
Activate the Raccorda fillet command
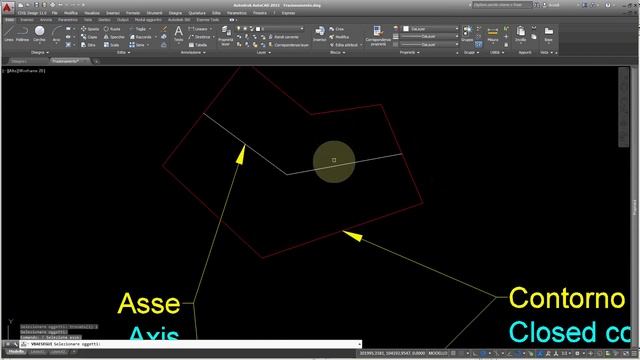point(140,37)
